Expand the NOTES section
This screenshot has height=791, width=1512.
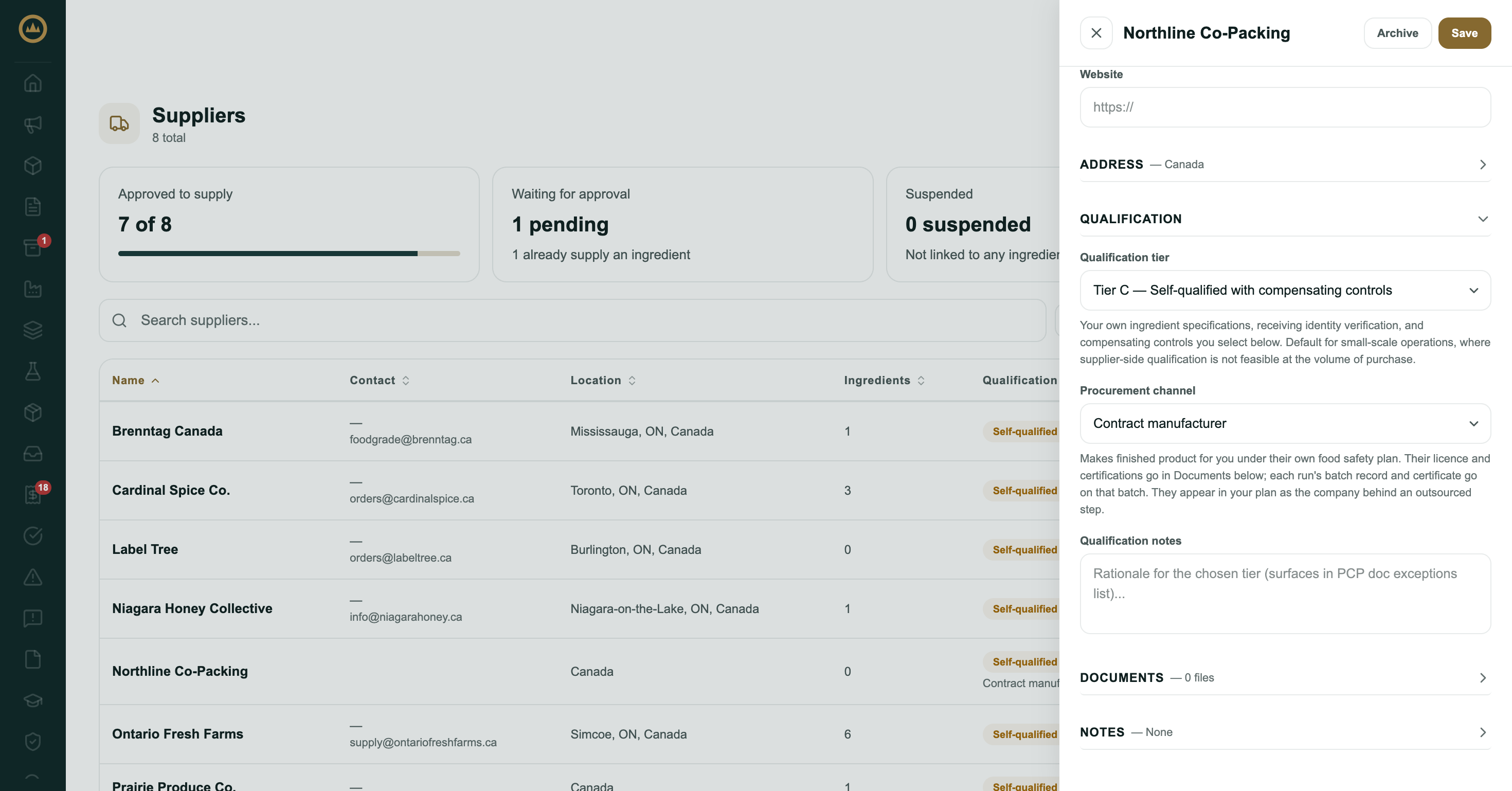click(1285, 732)
